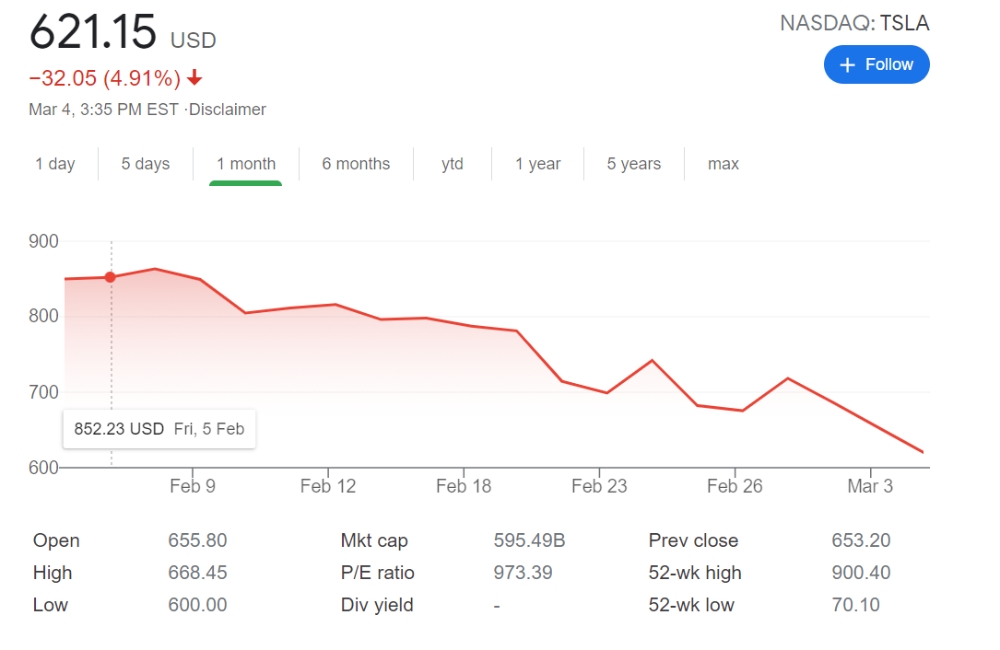Image resolution: width=1000 pixels, height=650 pixels.
Task: Click the Feb 12 axis label
Action: click(328, 486)
